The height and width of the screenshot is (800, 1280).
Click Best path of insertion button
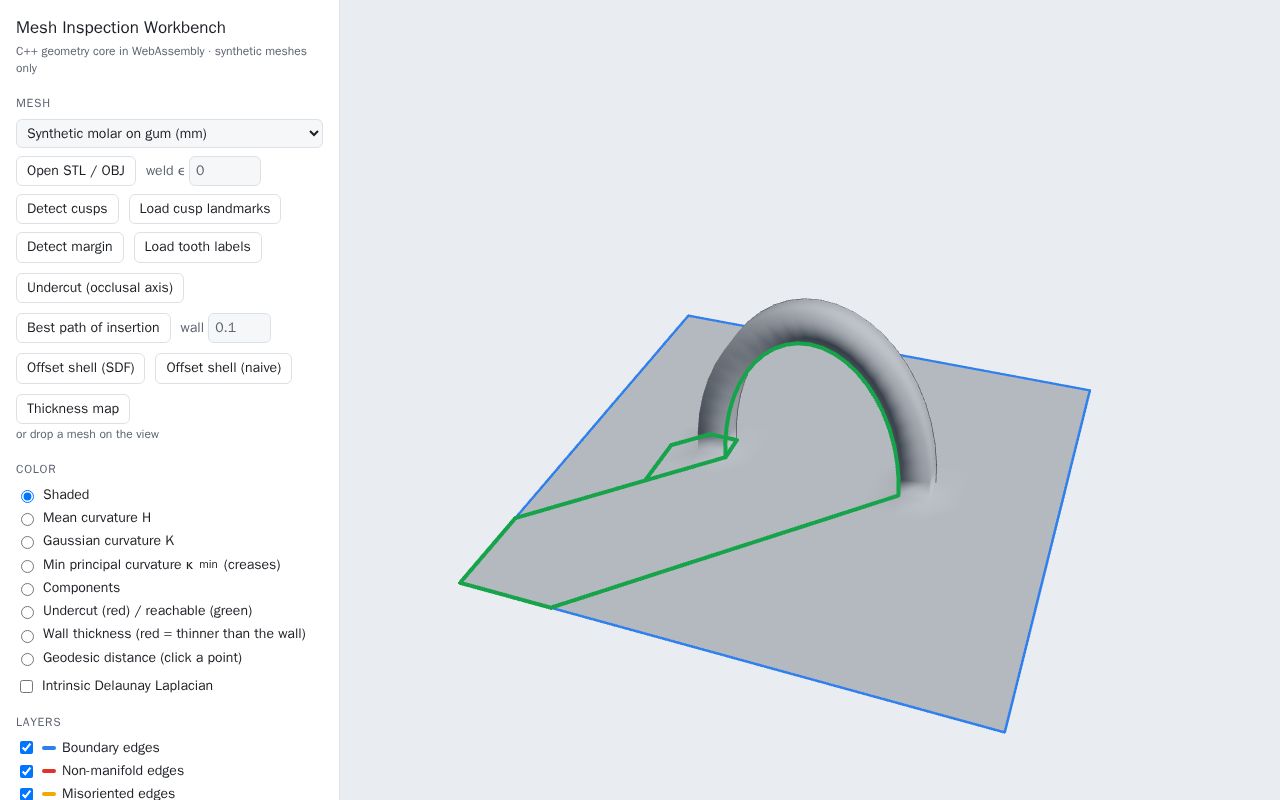pyautogui.click(x=93, y=328)
